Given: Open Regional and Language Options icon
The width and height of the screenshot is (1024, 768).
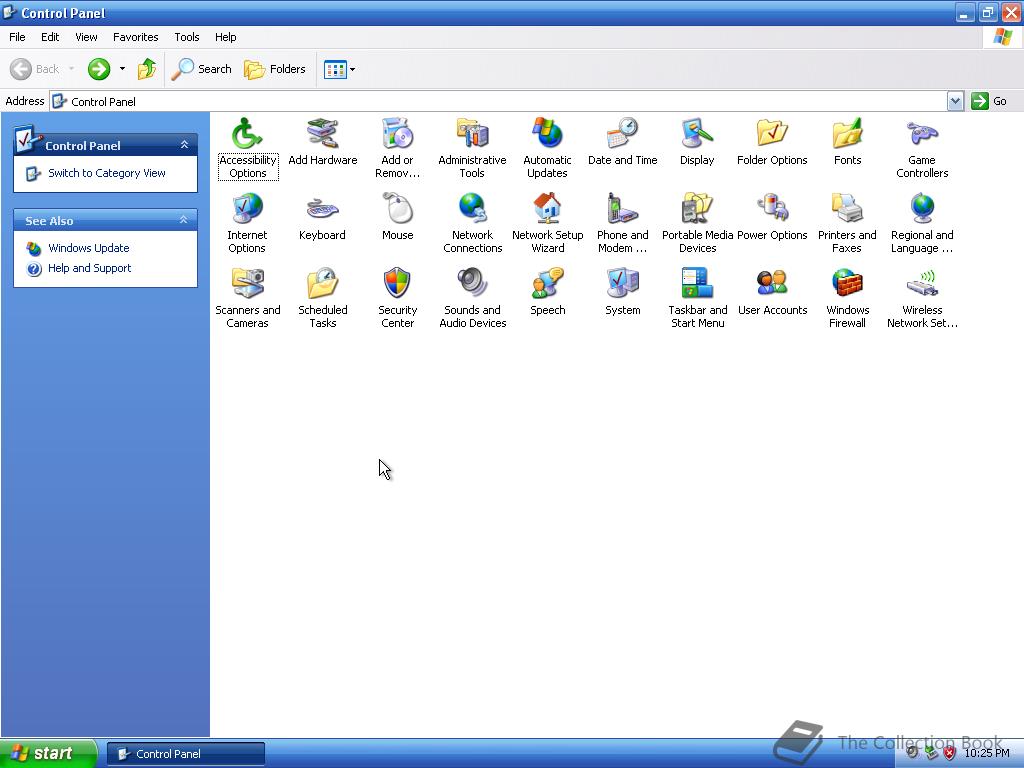Looking at the screenshot, I should pos(922,209).
